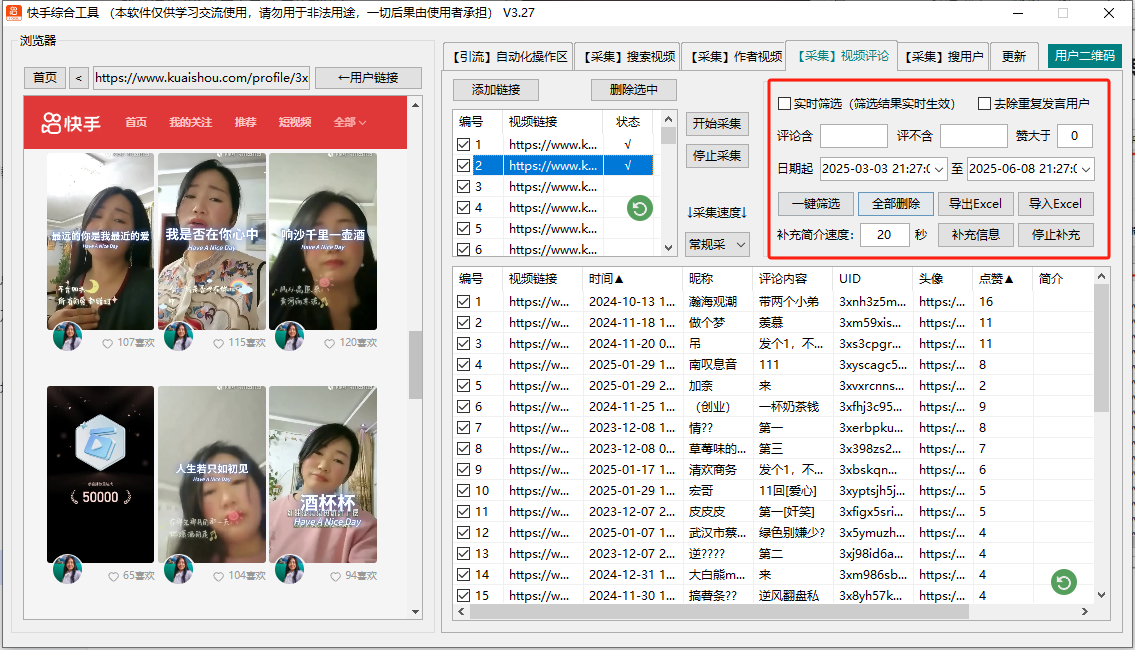The image size is (1135, 650).
Task: Click author avatar under the 115 likes video
Action: [178, 336]
